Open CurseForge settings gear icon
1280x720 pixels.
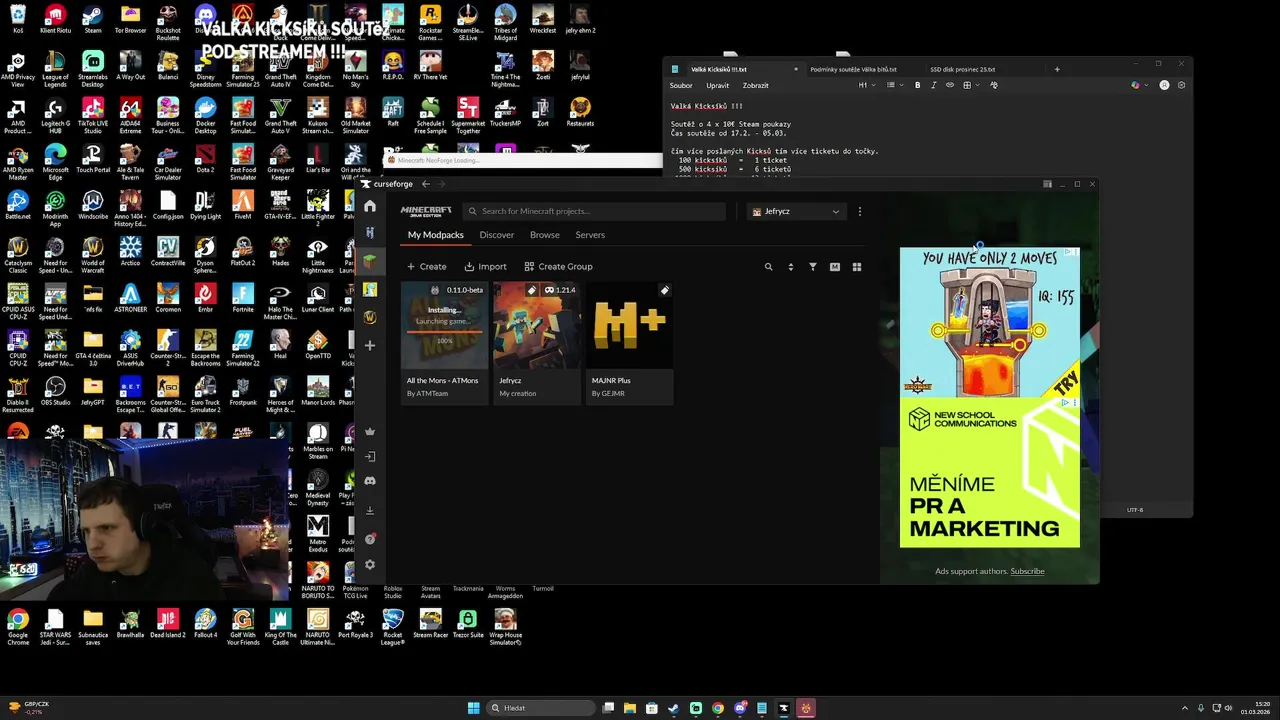[370, 564]
